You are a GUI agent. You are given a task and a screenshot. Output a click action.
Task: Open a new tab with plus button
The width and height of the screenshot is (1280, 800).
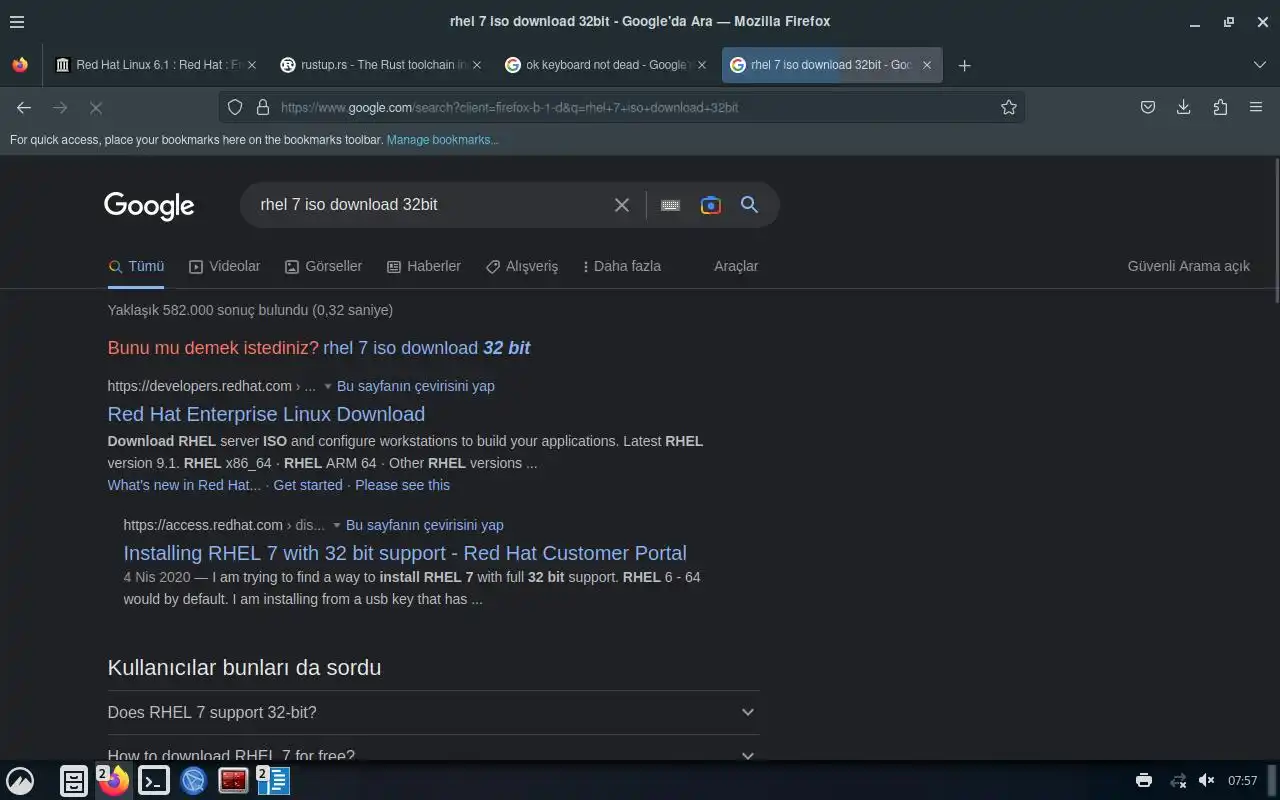[964, 65]
